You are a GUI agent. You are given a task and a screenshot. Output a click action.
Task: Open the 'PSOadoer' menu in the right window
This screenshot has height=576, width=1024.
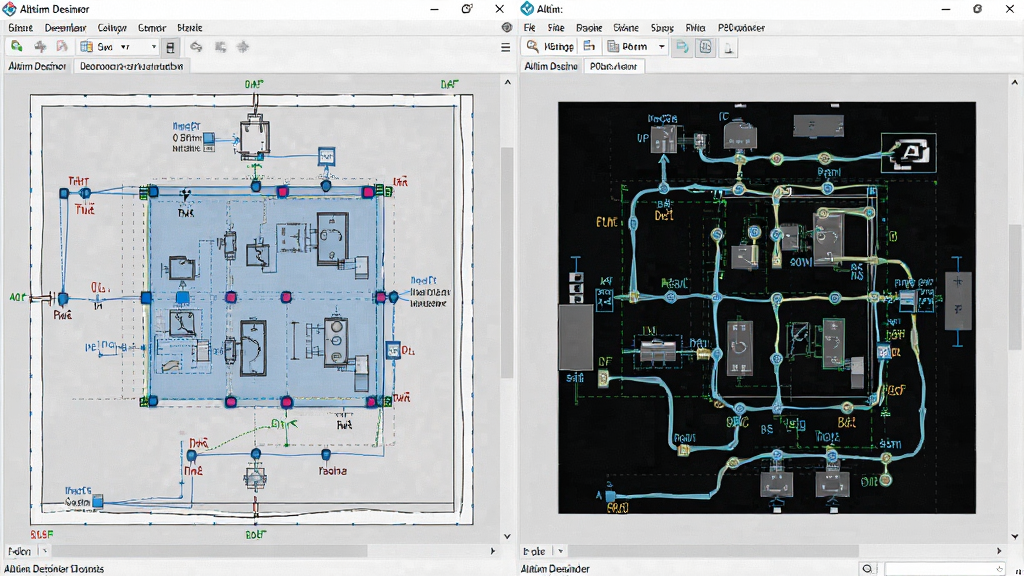741,28
